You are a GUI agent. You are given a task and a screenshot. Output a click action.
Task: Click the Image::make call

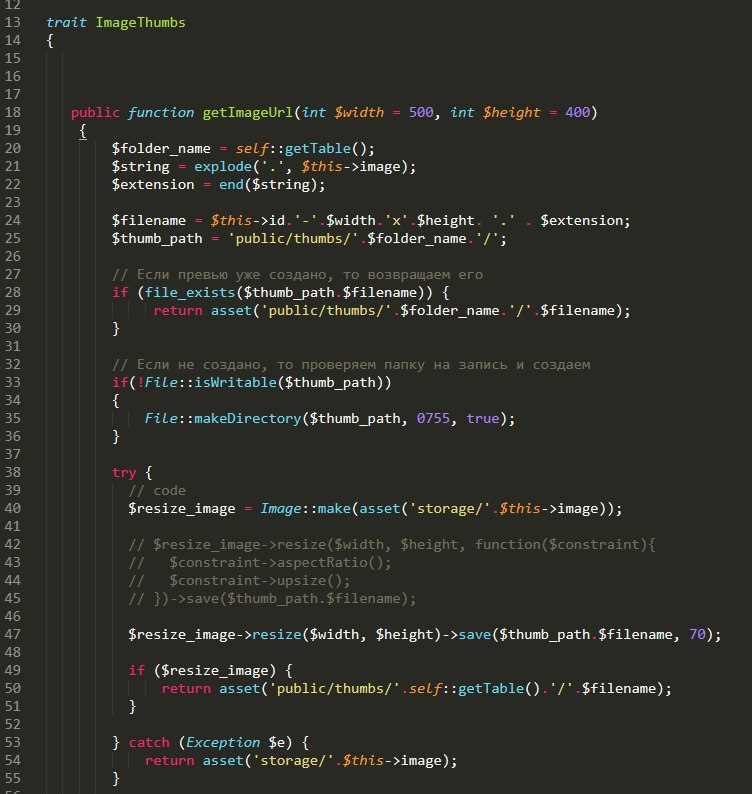click(x=305, y=509)
